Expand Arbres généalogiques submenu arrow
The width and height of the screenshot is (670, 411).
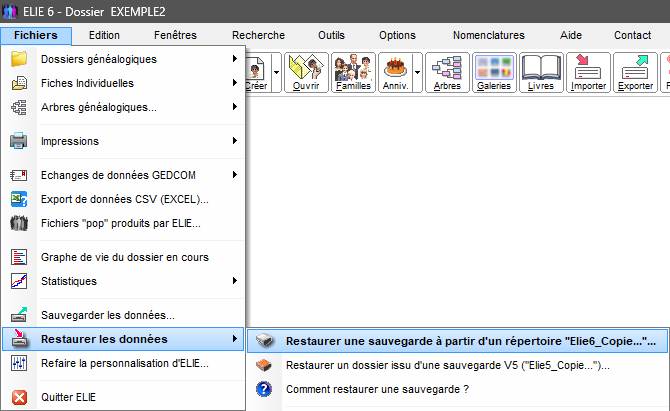click(235, 106)
